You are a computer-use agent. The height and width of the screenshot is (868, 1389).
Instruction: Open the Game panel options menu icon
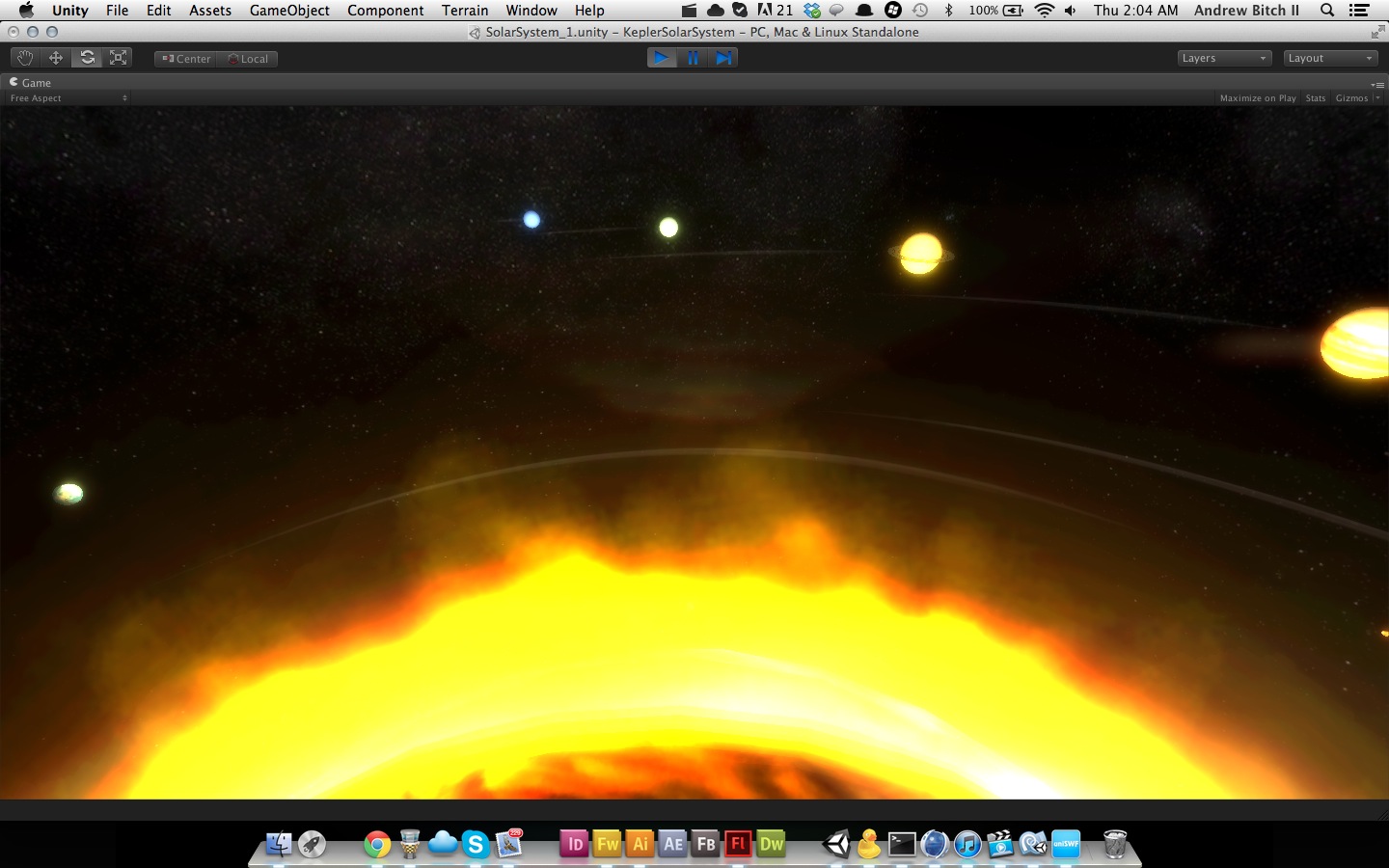(x=1377, y=84)
